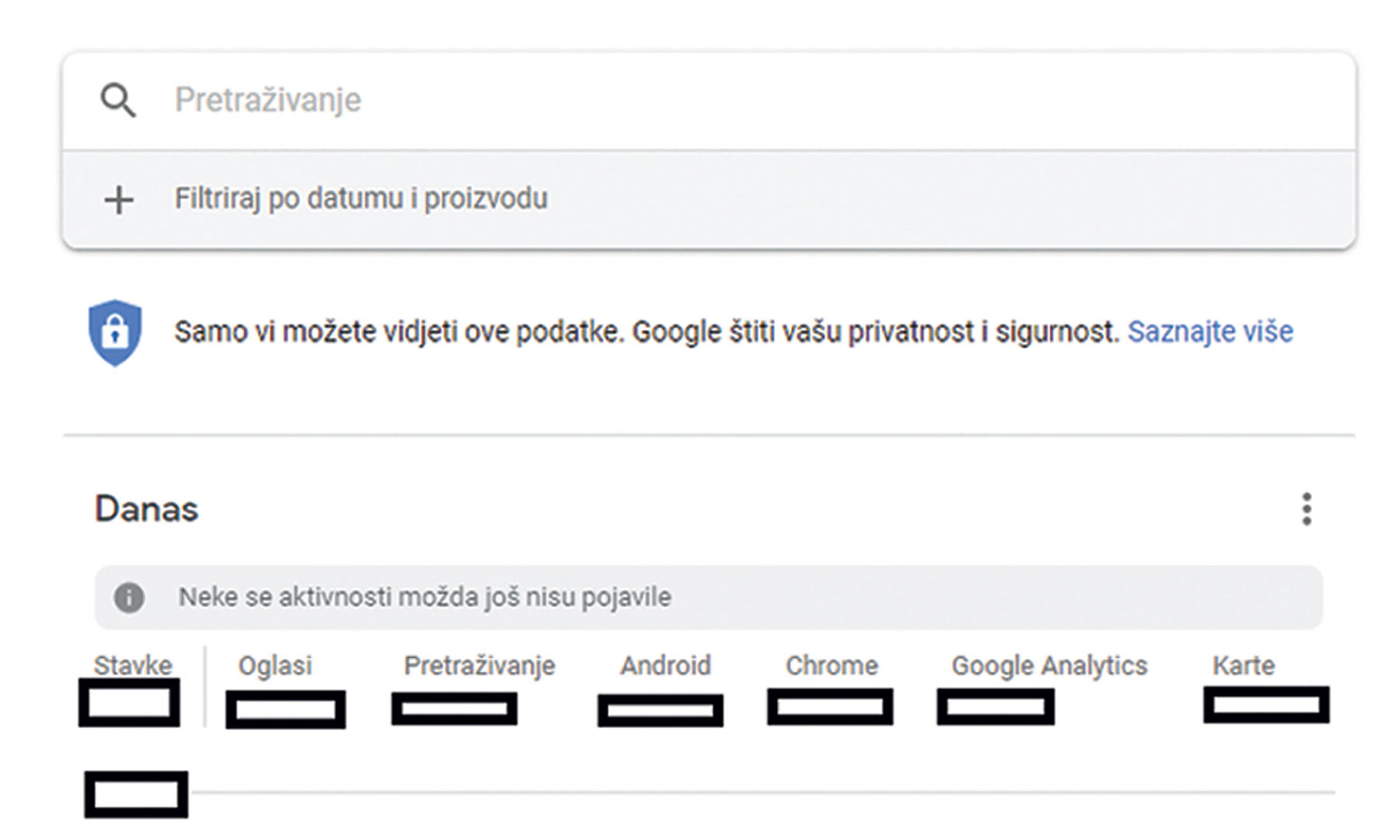Click the redacted box under Karte
Screen dimensions: 1400x840
click(x=1266, y=705)
